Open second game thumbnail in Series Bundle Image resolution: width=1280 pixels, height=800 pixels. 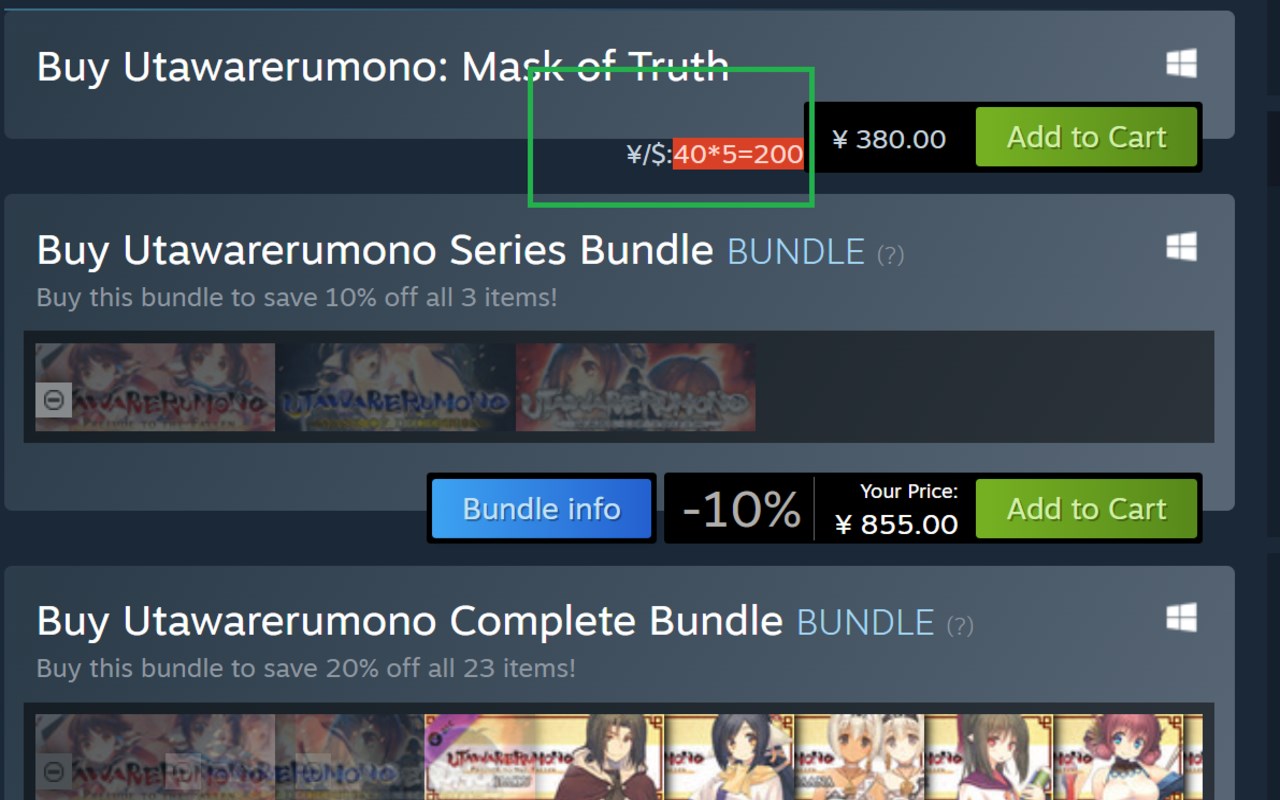click(395, 388)
